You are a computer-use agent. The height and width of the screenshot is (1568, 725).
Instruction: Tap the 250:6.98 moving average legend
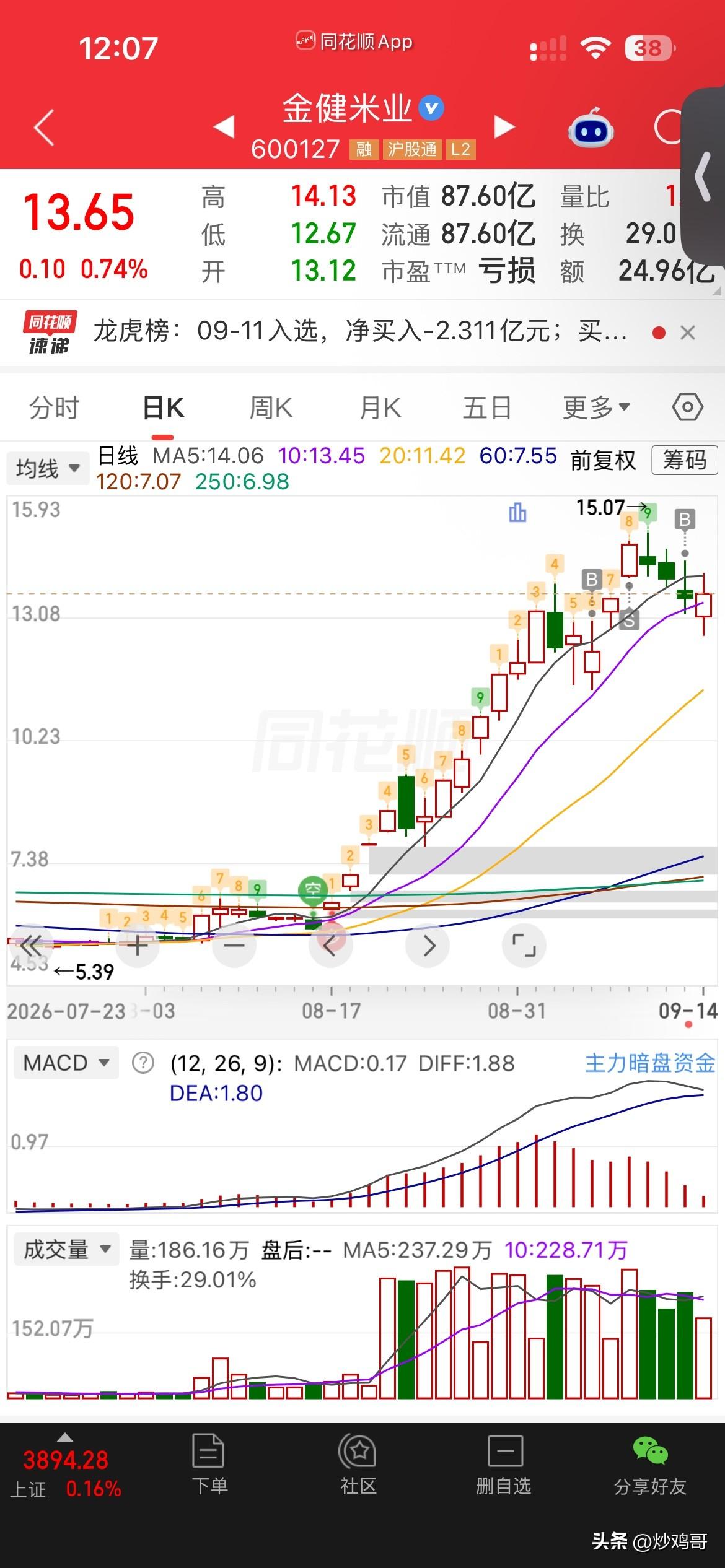pos(242,482)
